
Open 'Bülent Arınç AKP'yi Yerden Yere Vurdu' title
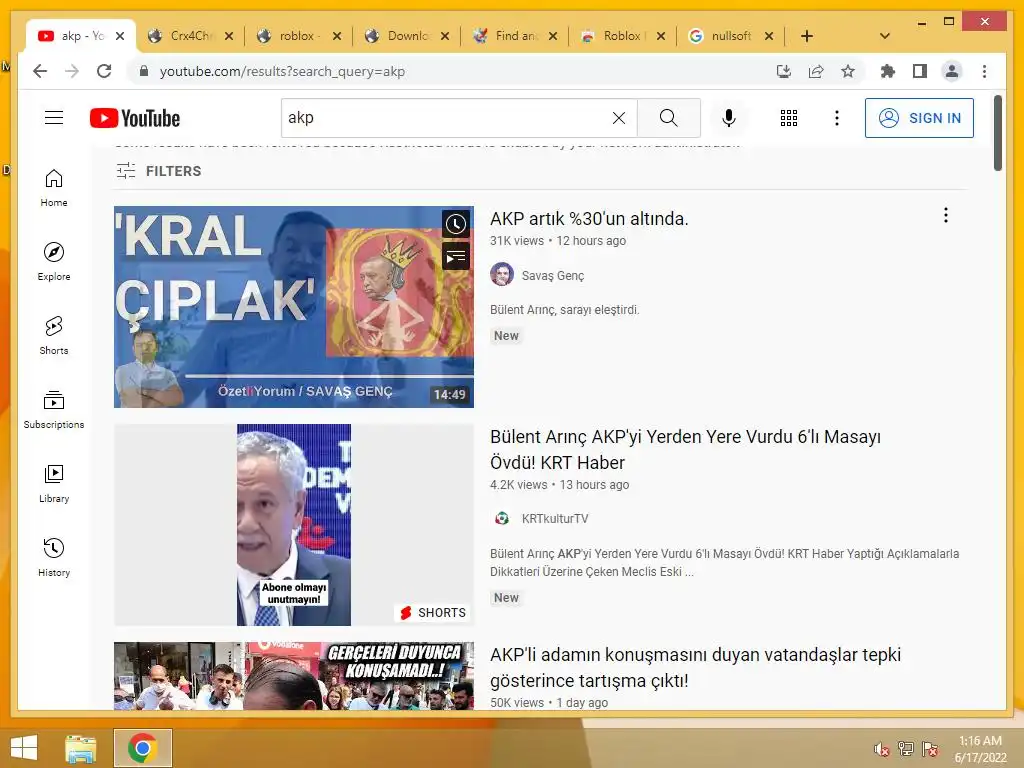(685, 449)
